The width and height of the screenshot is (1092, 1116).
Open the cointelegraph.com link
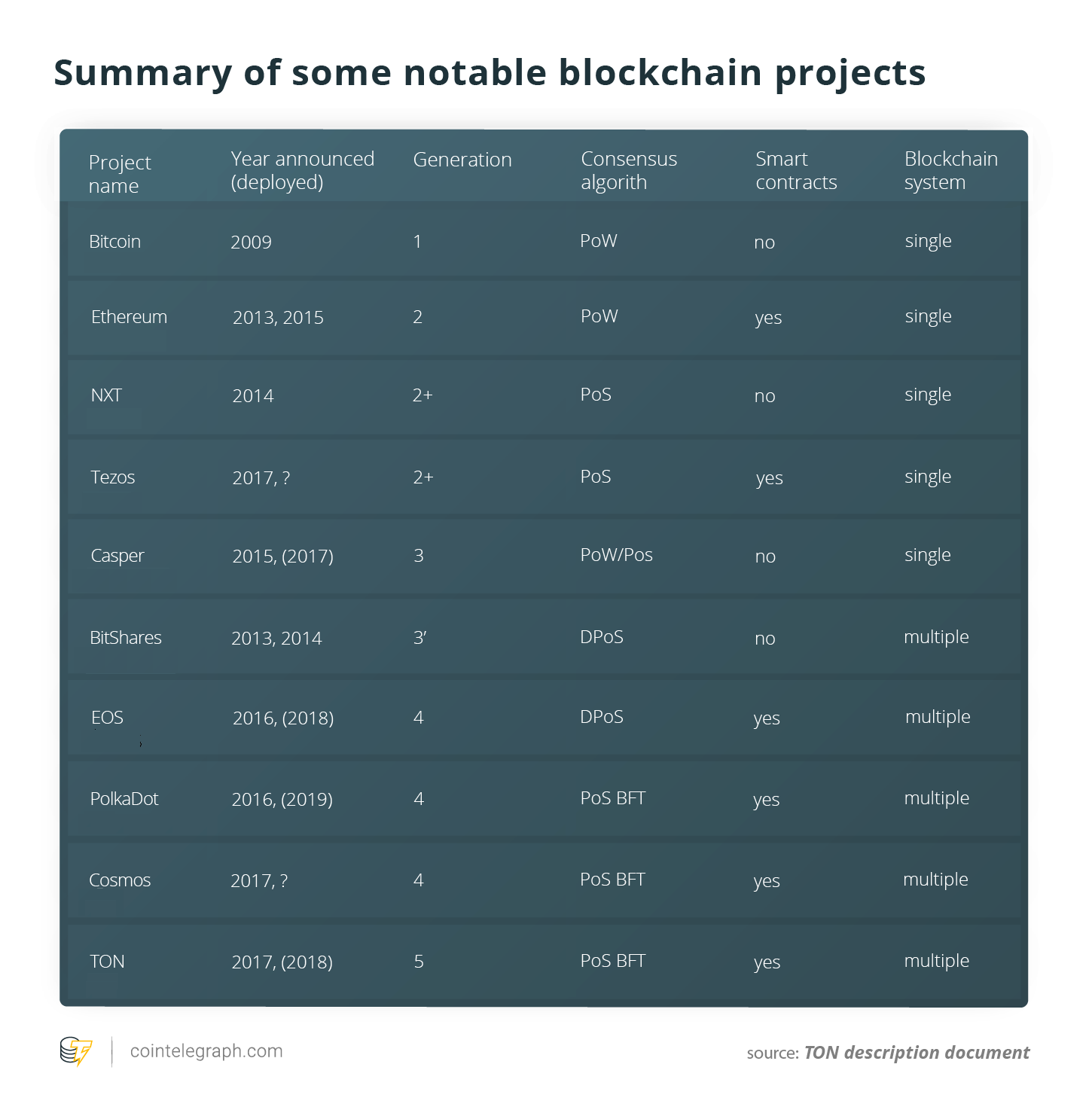(206, 1051)
